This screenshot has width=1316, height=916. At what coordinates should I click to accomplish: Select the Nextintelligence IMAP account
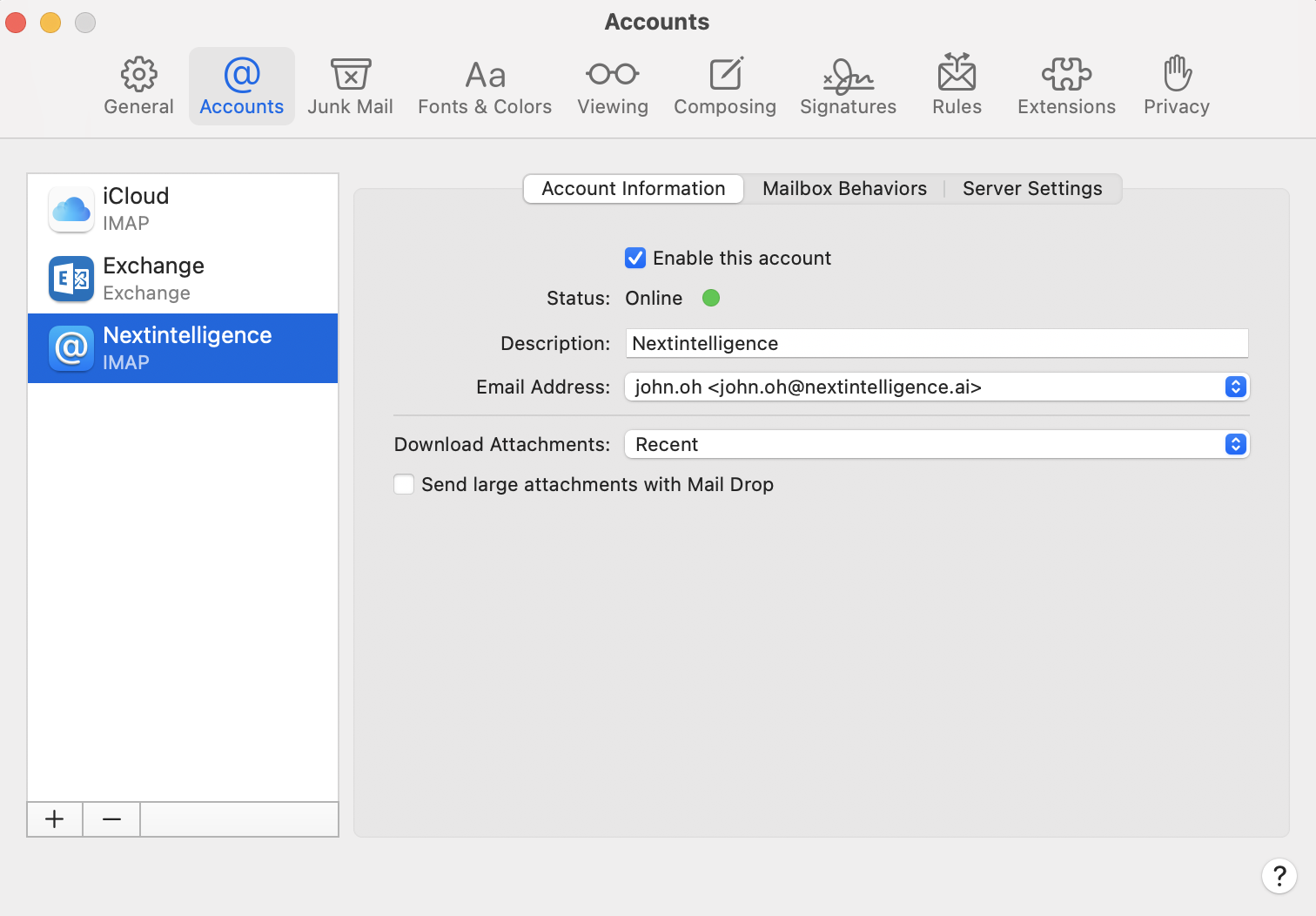point(183,348)
